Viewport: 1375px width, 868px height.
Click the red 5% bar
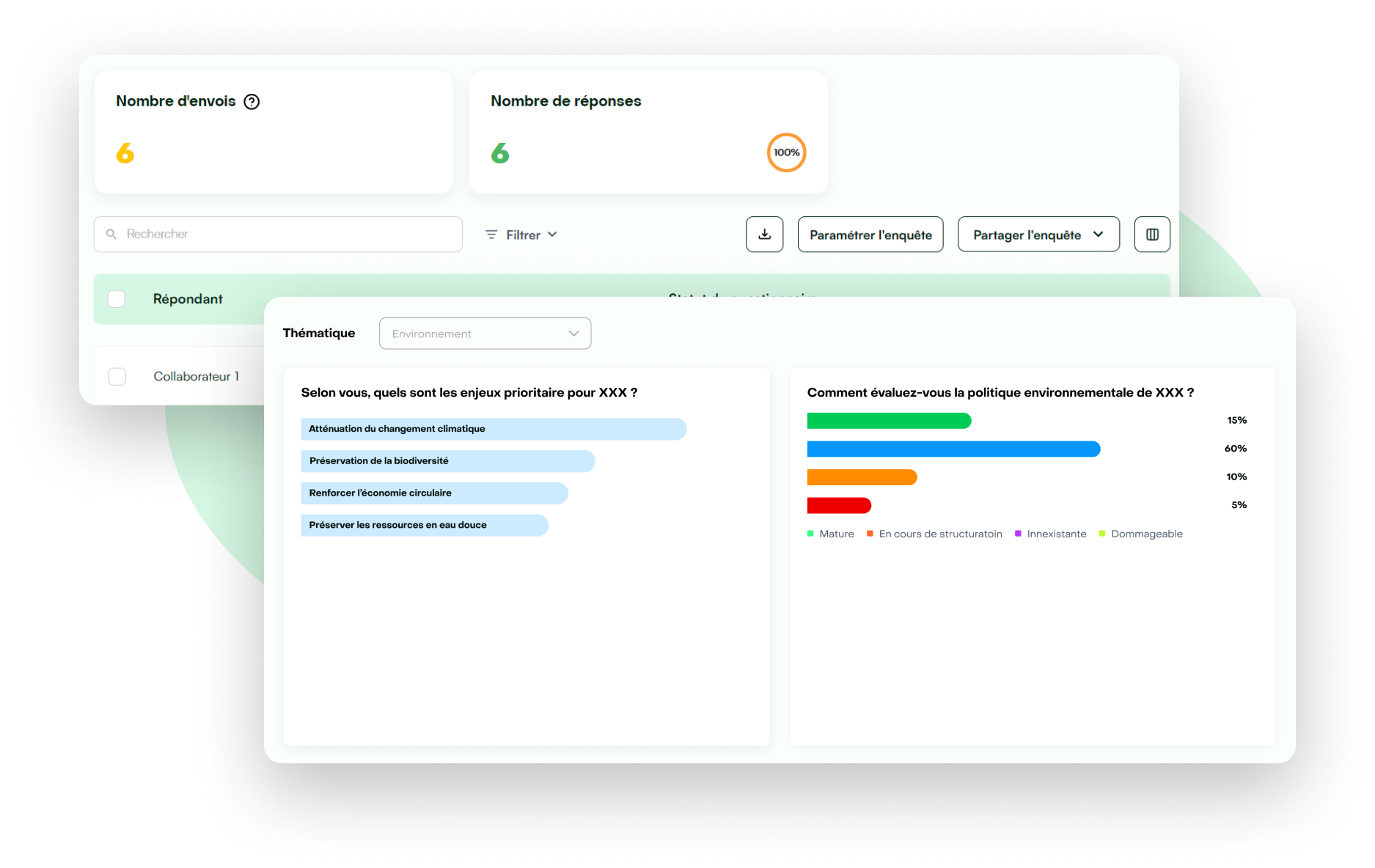pyautogui.click(x=839, y=505)
